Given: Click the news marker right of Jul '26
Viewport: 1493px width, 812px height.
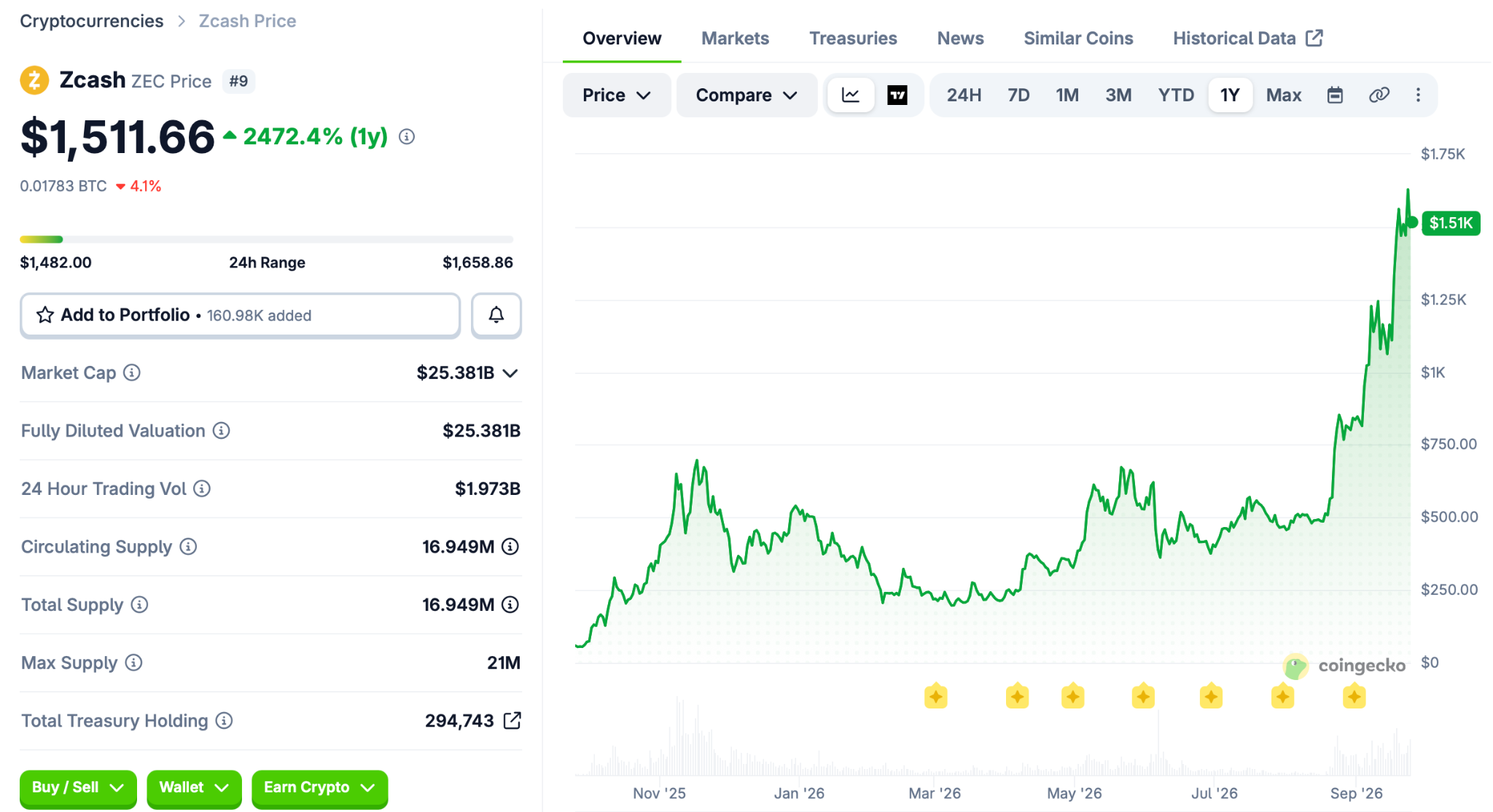Looking at the screenshot, I should click(x=1282, y=697).
